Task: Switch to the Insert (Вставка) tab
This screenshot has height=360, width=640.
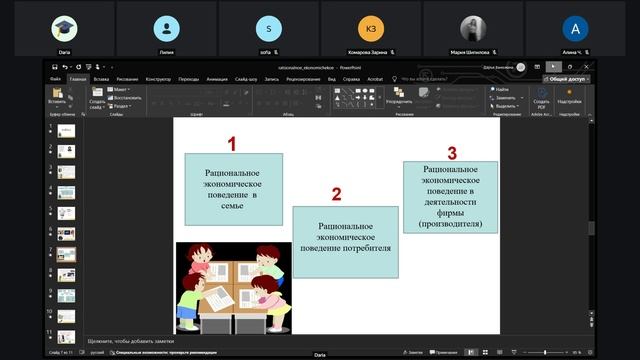Action: [101, 79]
